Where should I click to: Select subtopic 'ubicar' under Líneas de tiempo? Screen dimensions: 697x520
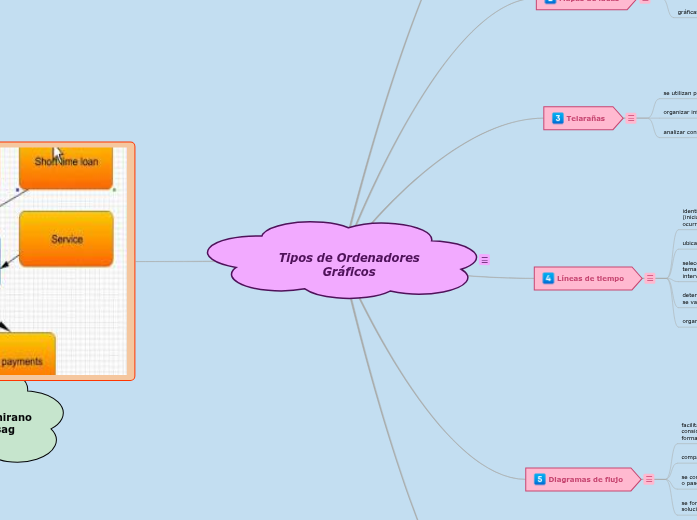point(689,242)
